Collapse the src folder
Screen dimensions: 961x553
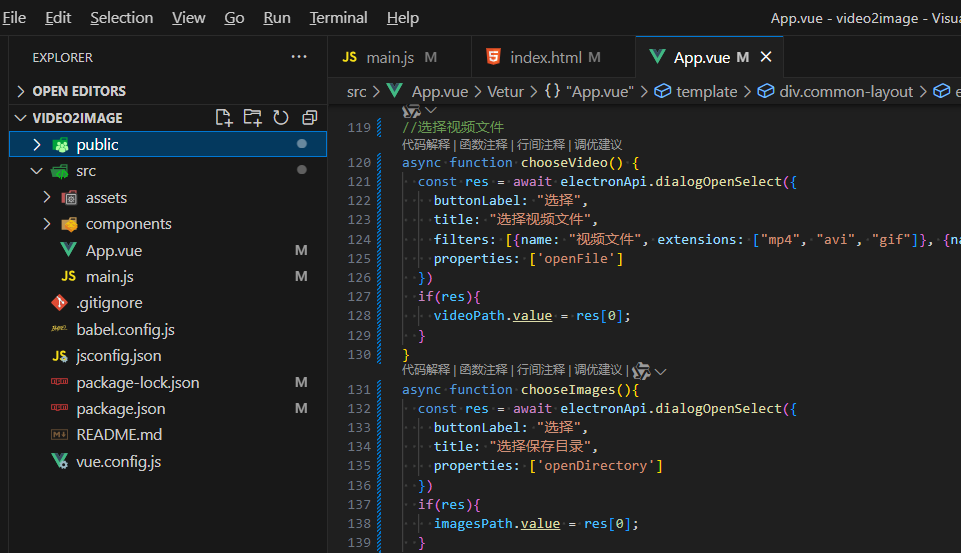[x=37, y=171]
